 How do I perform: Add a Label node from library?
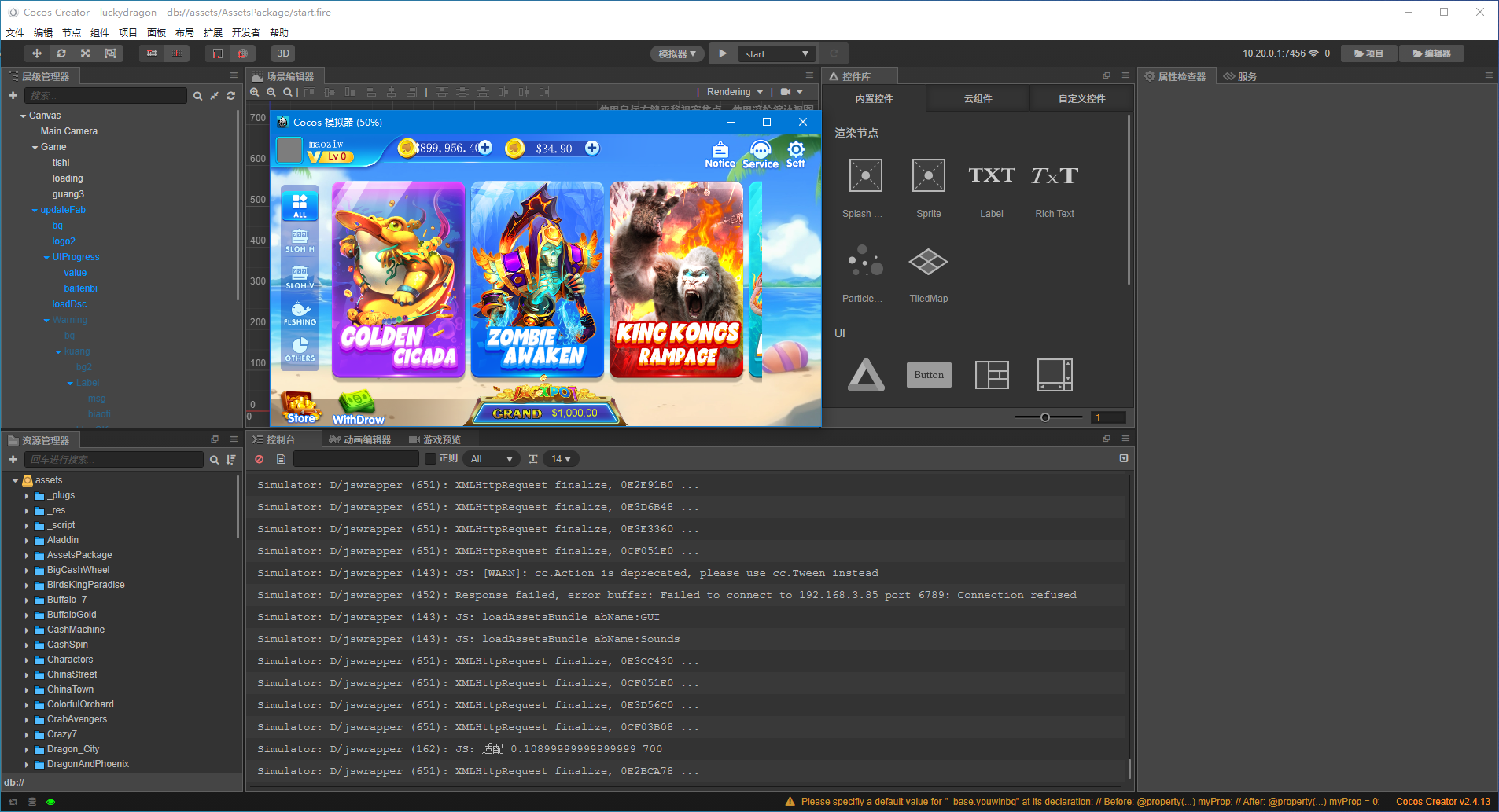pos(992,188)
